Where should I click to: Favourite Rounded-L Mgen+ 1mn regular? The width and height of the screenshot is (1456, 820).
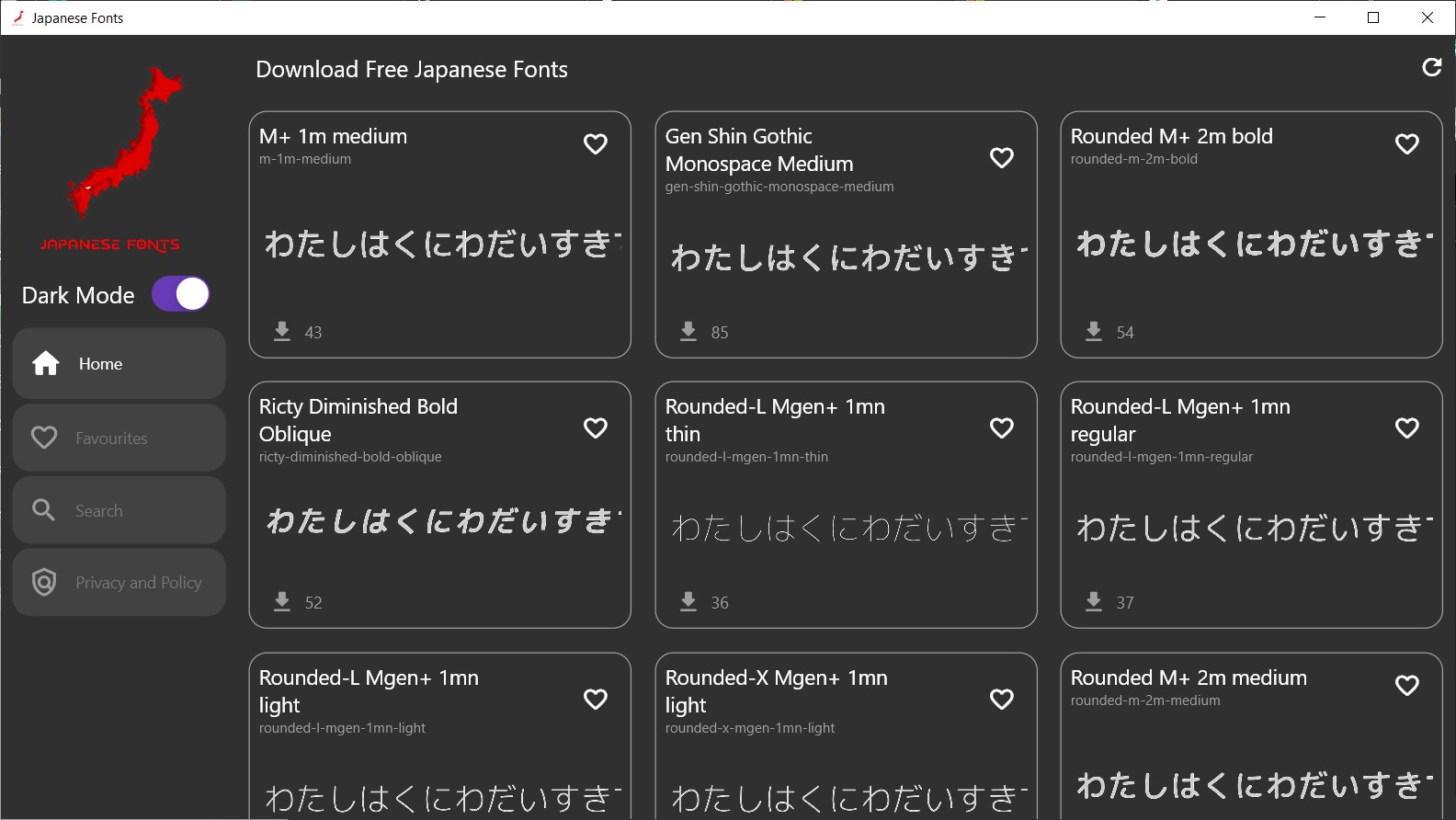pyautogui.click(x=1407, y=428)
